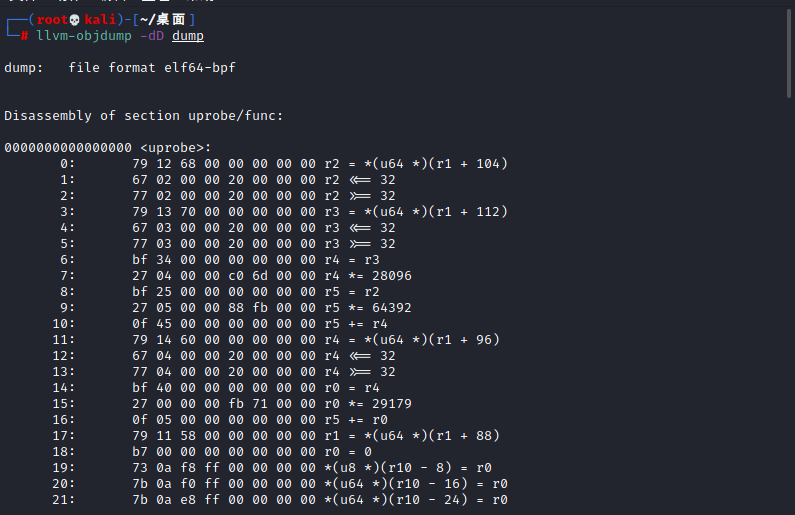Click the line number 21 label
The image size is (795, 515).
point(68,499)
